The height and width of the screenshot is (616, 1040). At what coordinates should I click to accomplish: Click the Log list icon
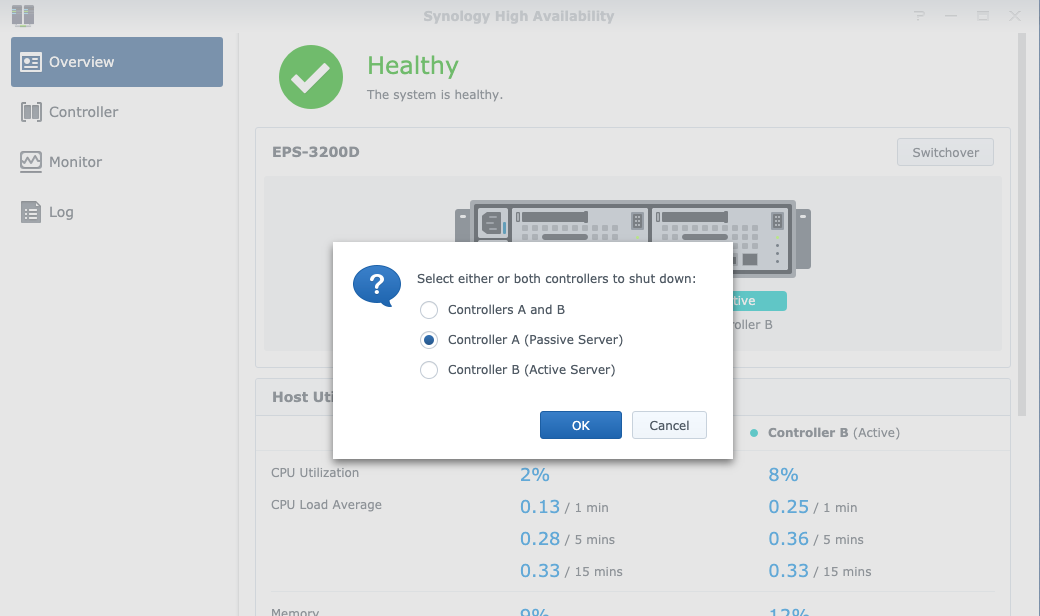(x=31, y=212)
